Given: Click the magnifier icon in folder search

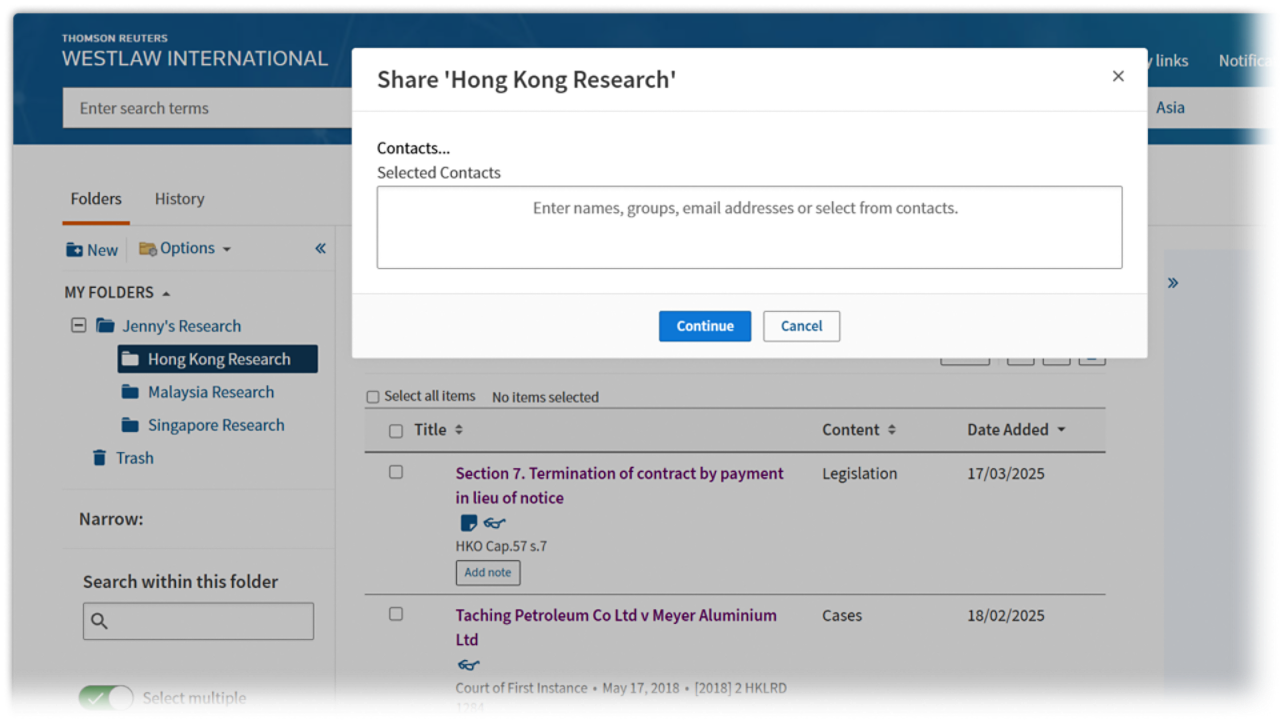Looking at the screenshot, I should click(99, 622).
